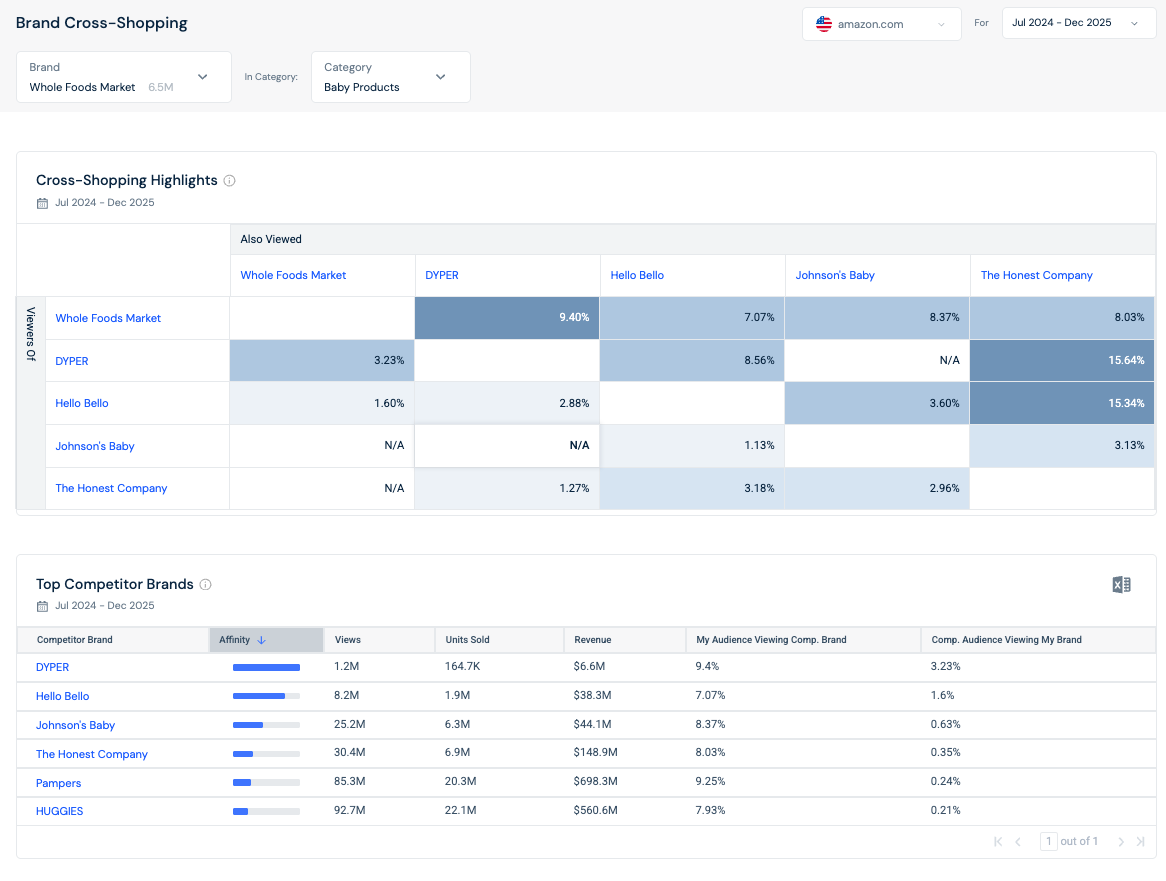
Task: Go to next page arrow
Action: (1121, 842)
